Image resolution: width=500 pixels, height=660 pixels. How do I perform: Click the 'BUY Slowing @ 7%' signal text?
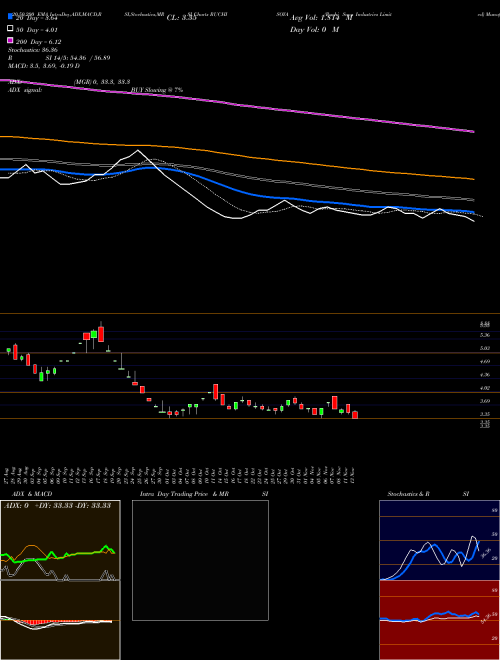click(157, 90)
